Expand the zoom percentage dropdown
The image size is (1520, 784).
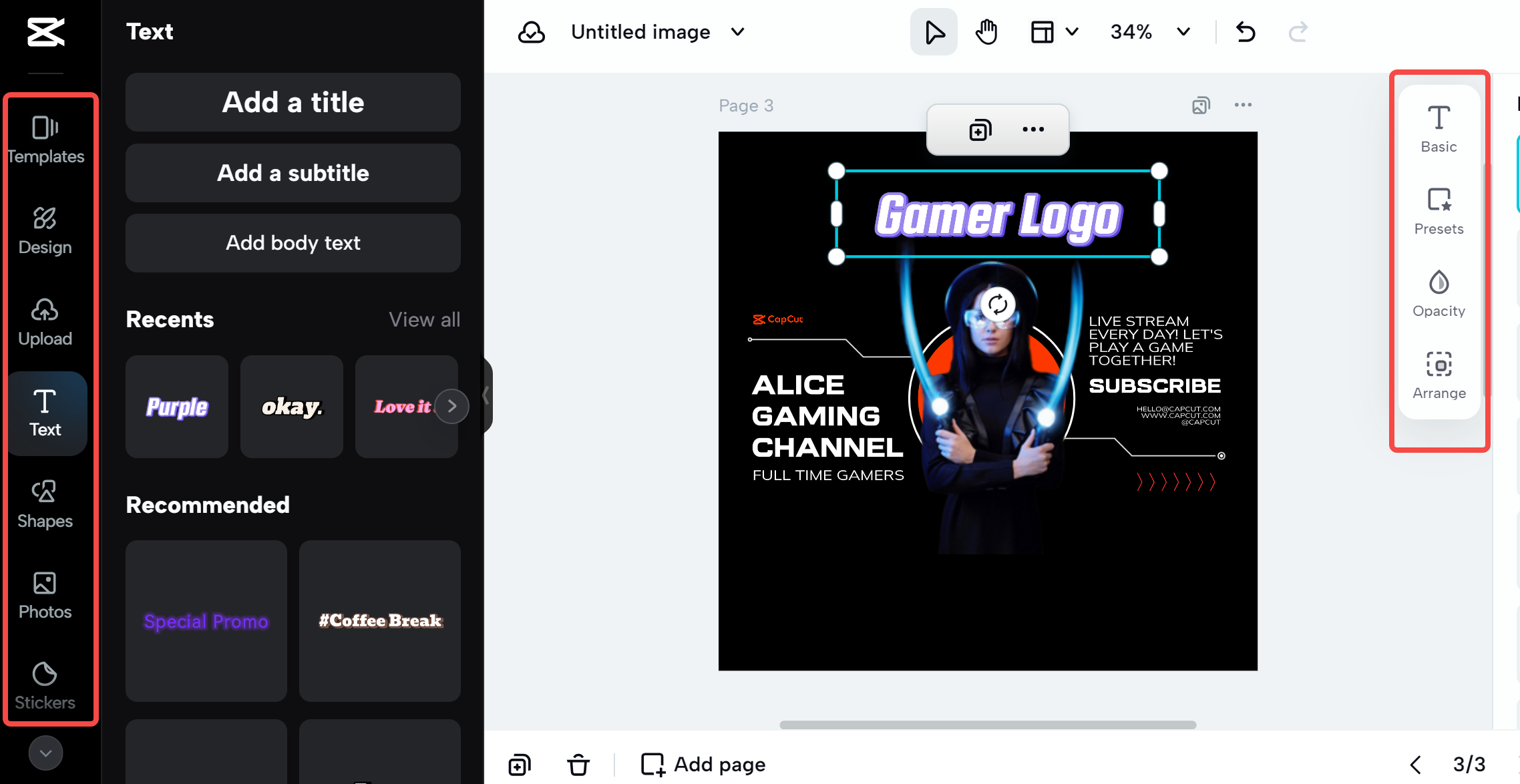[1183, 32]
